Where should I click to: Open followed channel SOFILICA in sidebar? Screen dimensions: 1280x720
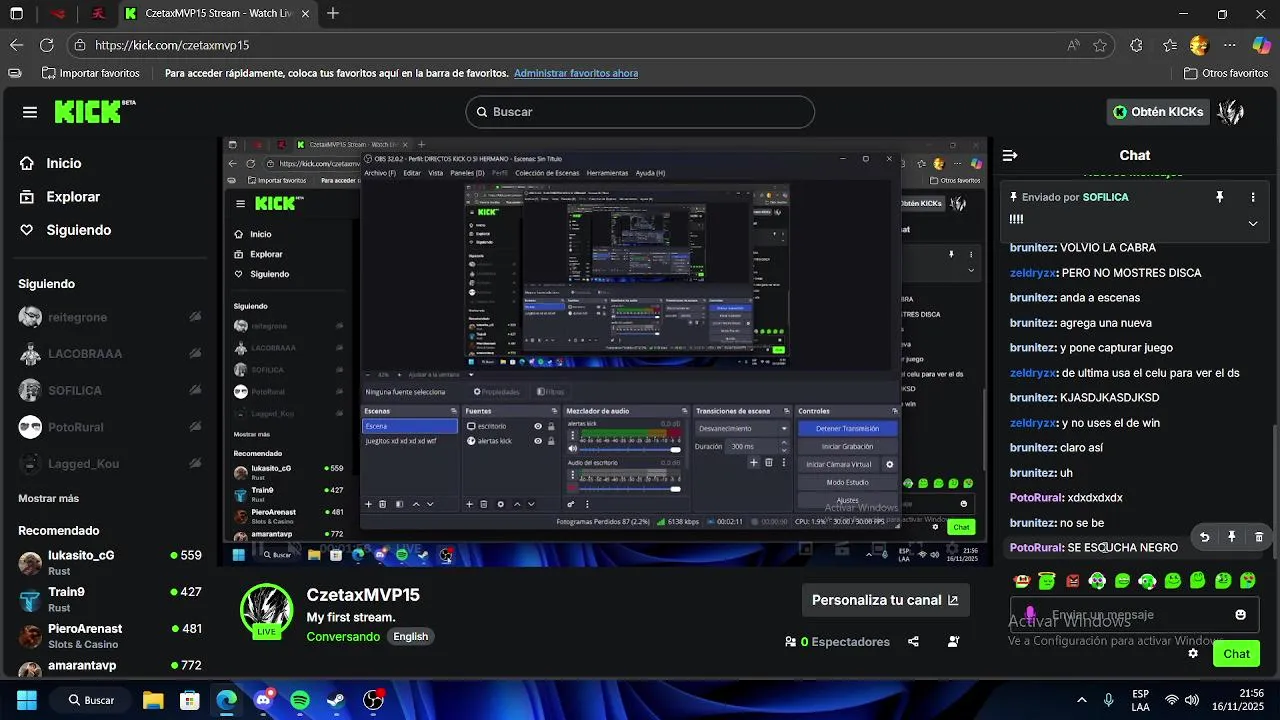point(110,390)
